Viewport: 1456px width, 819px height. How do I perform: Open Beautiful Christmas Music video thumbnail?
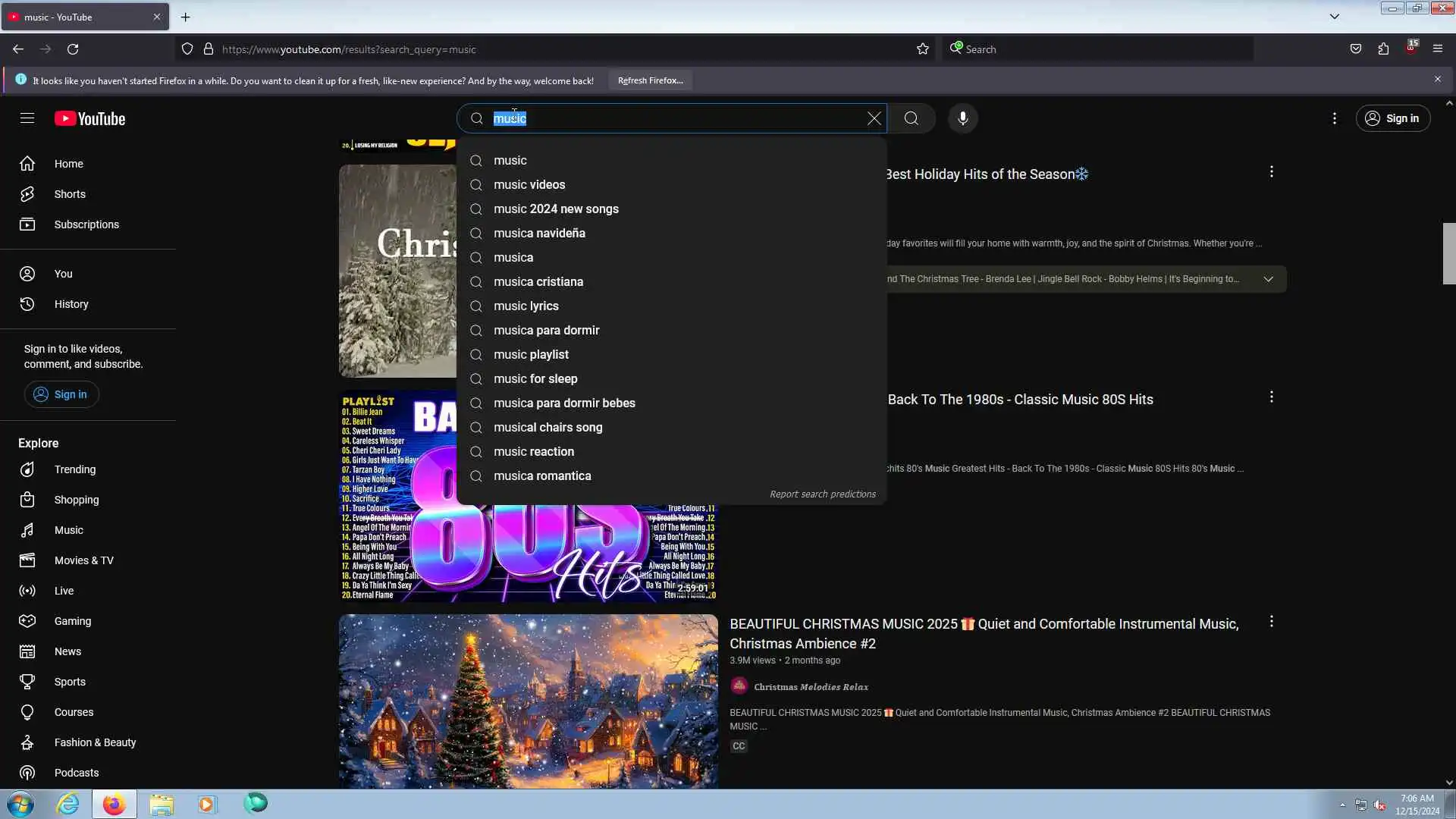point(528,701)
